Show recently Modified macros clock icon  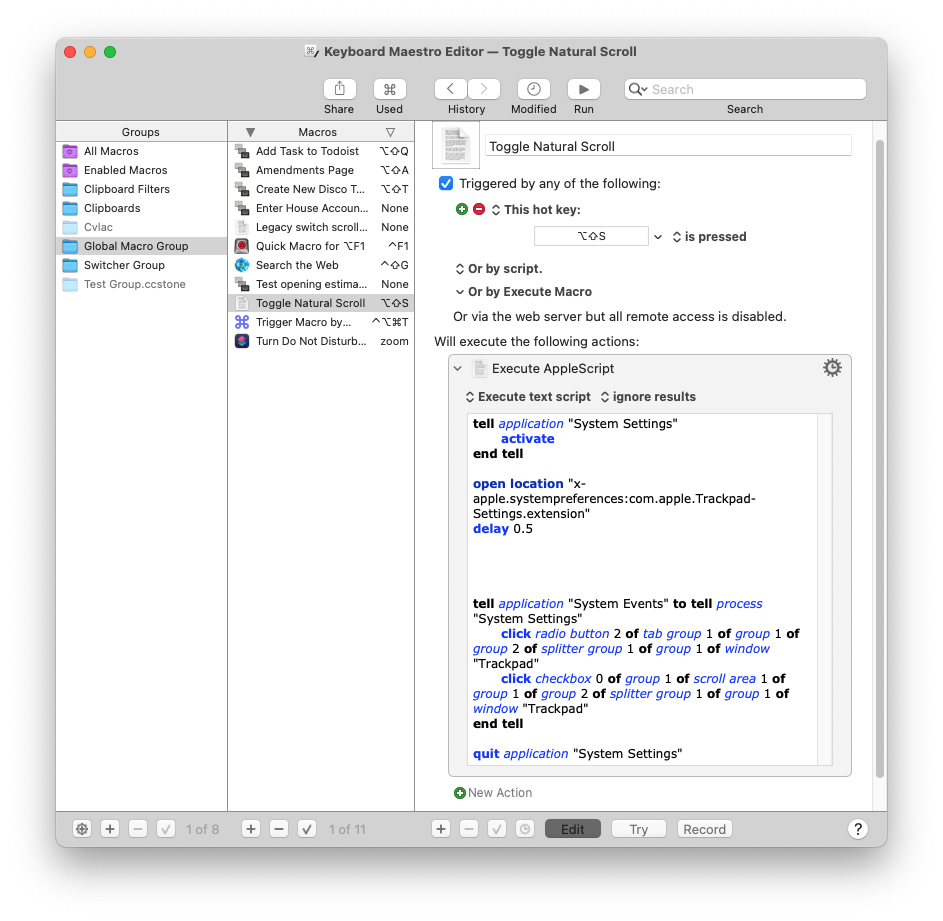click(x=533, y=89)
